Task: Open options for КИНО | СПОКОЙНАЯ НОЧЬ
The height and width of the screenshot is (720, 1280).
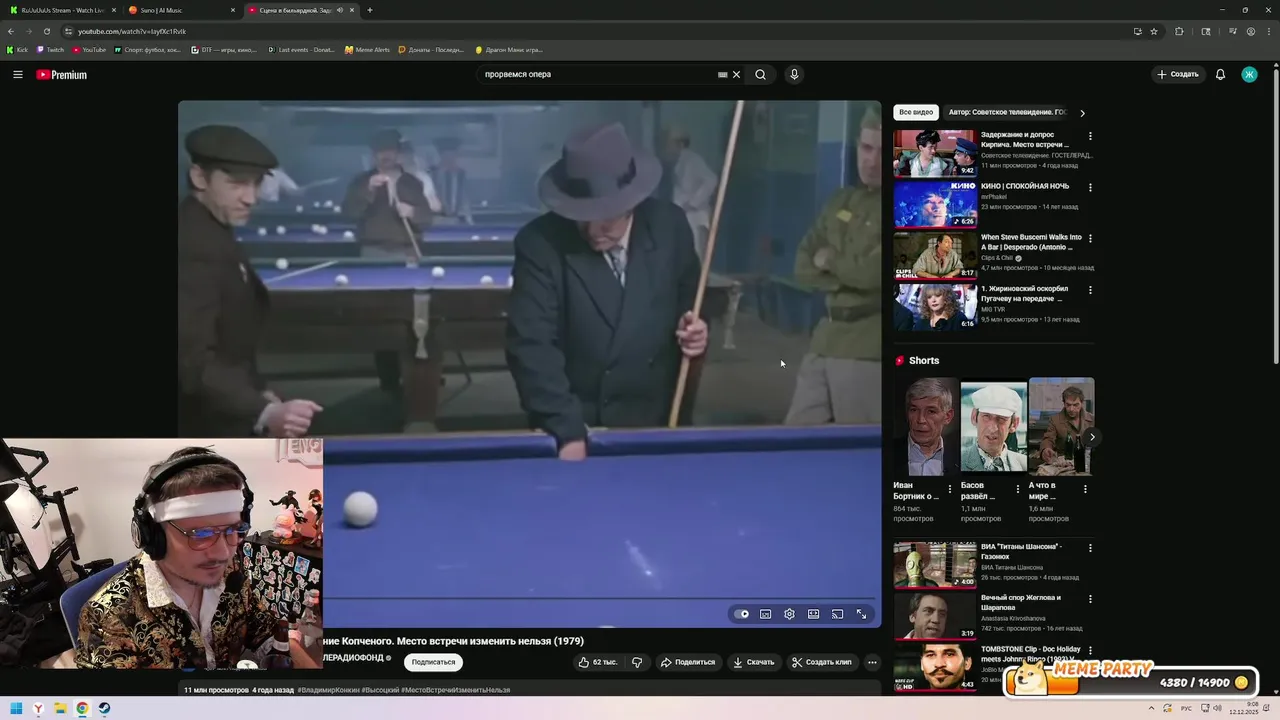Action: (x=1090, y=187)
